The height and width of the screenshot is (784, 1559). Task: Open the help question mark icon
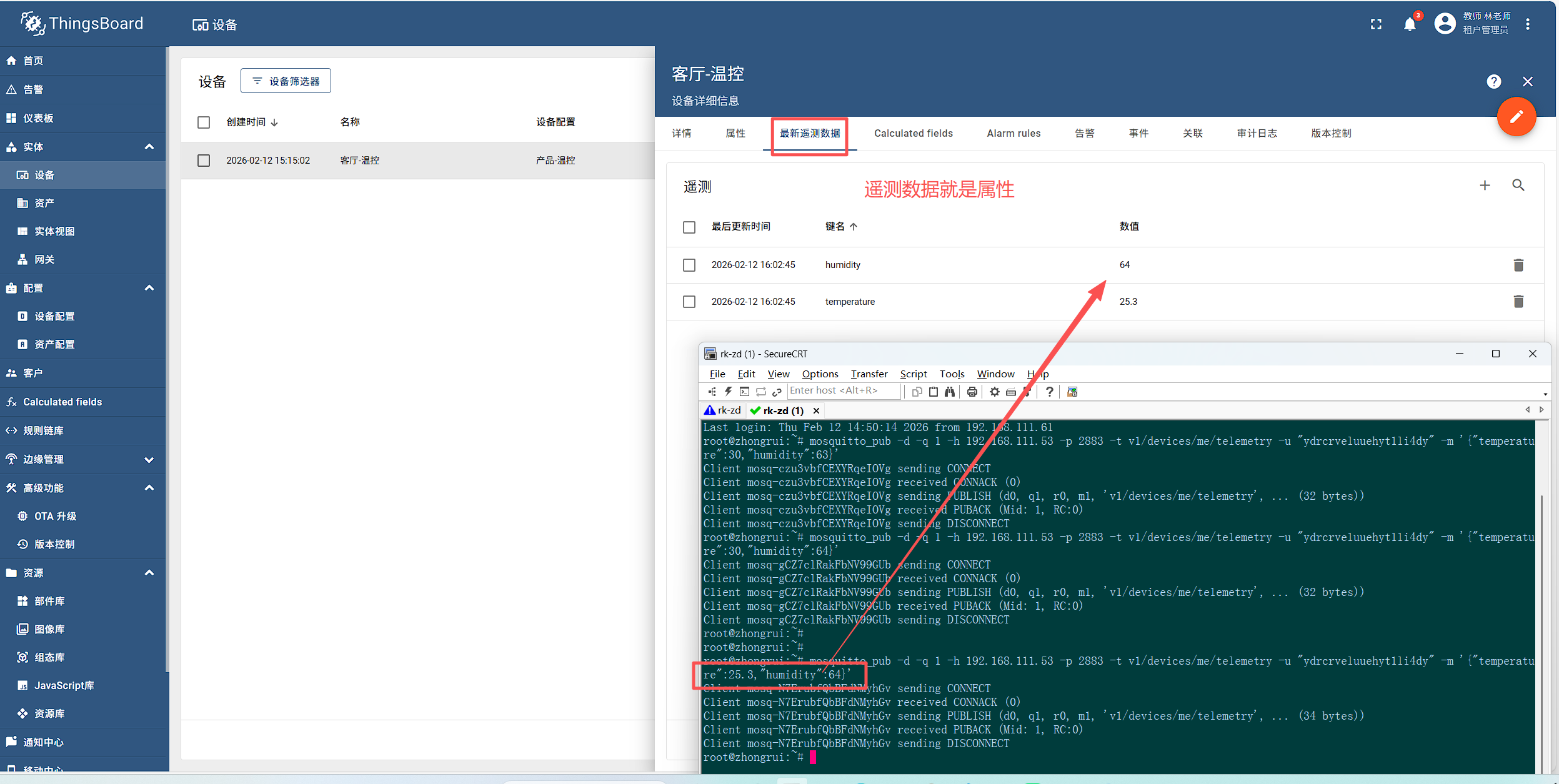(x=1493, y=82)
